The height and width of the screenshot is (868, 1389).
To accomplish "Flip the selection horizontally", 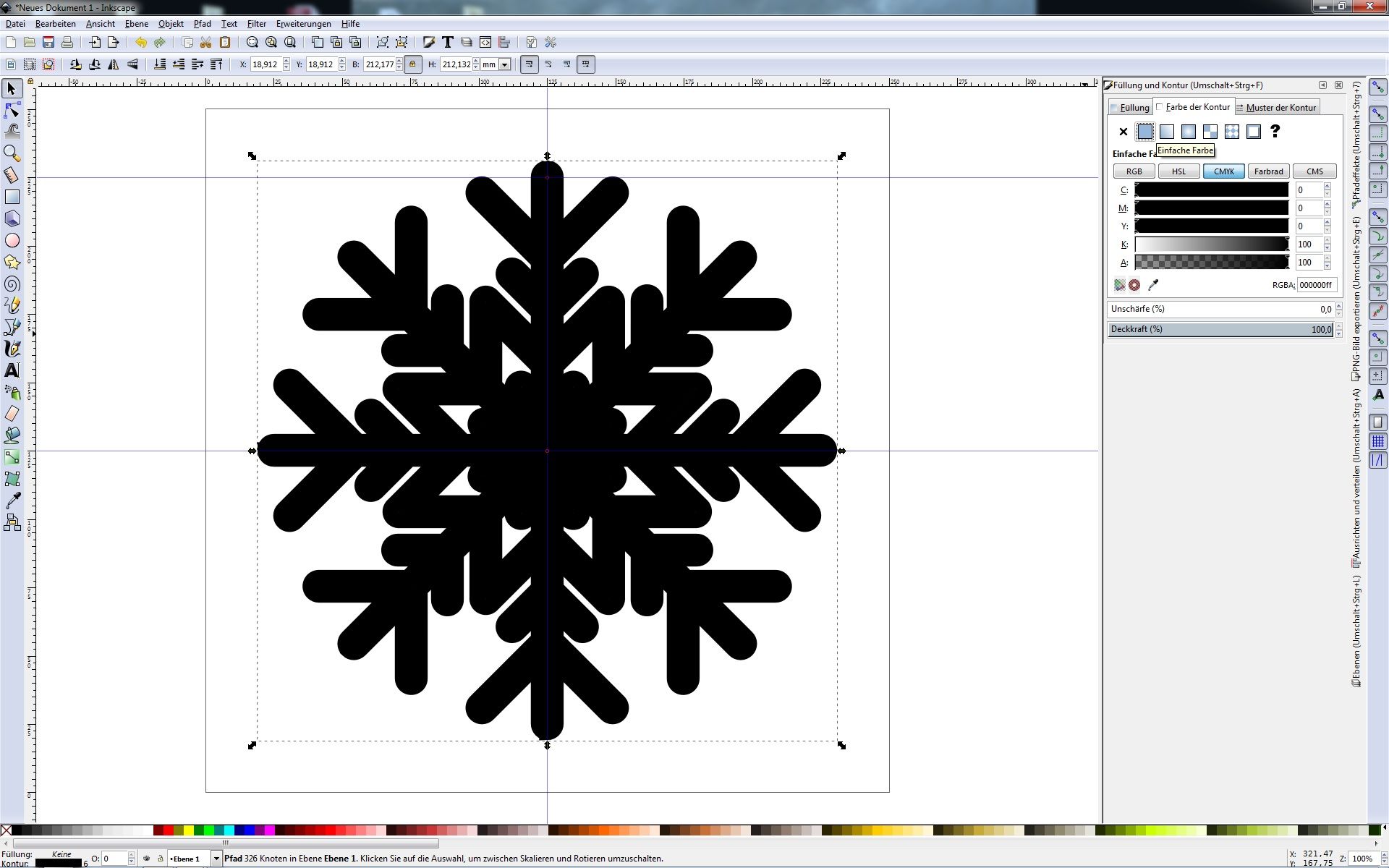I will coord(114,64).
